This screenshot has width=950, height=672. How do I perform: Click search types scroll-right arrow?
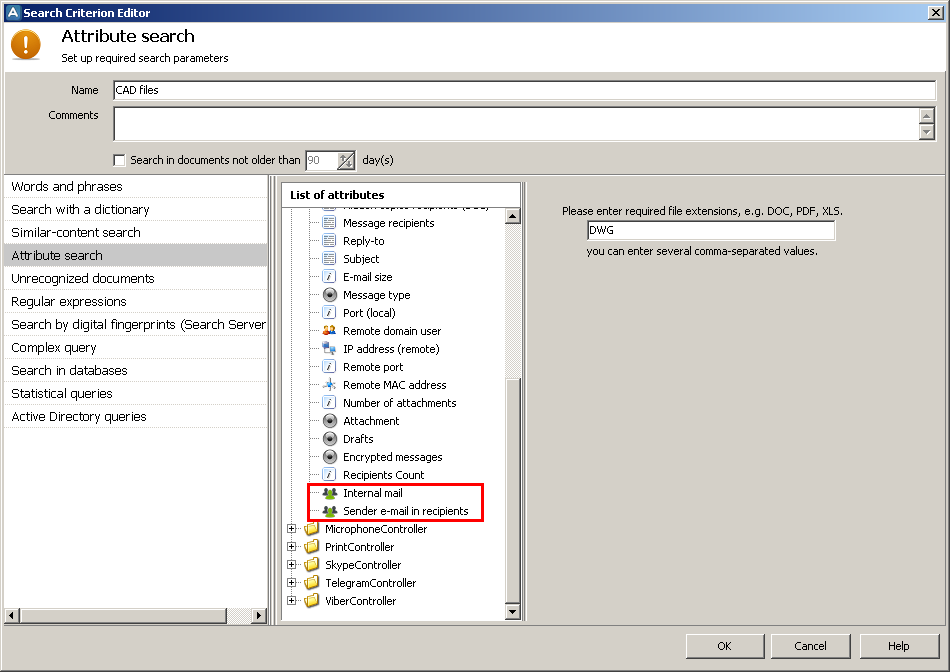point(259,616)
